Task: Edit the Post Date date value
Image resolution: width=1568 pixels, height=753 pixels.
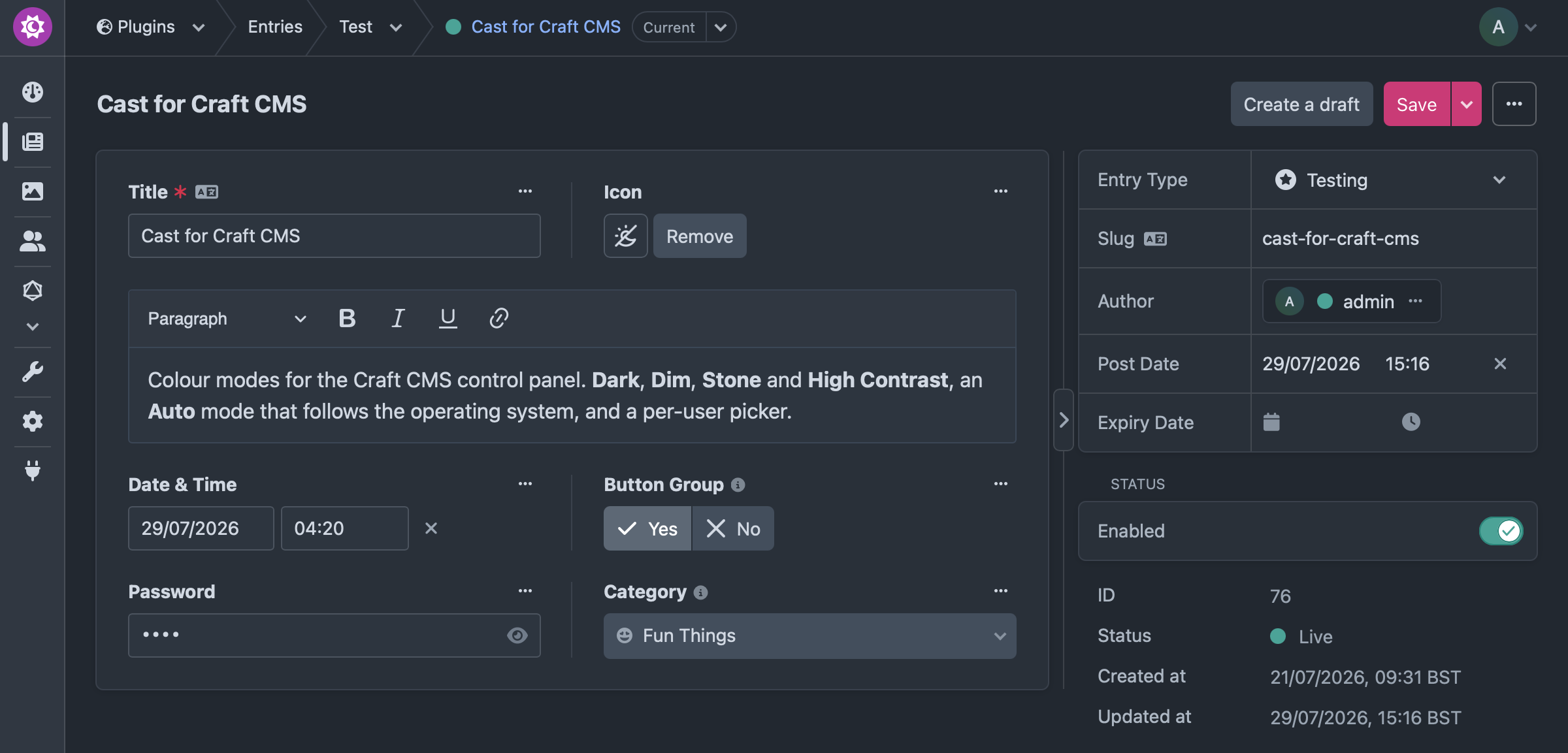Action: [x=1311, y=364]
